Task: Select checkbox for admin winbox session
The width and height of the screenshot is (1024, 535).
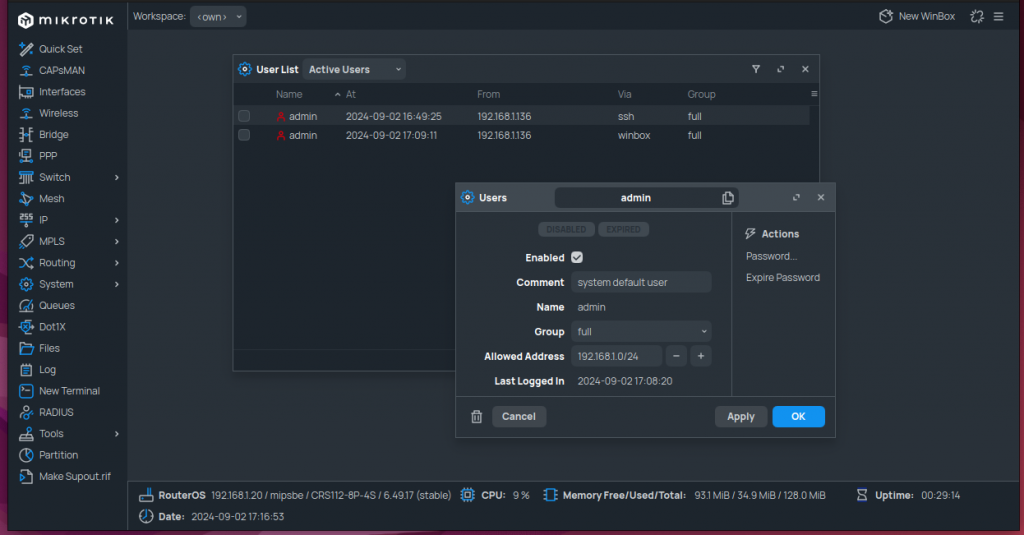Action: pos(244,135)
